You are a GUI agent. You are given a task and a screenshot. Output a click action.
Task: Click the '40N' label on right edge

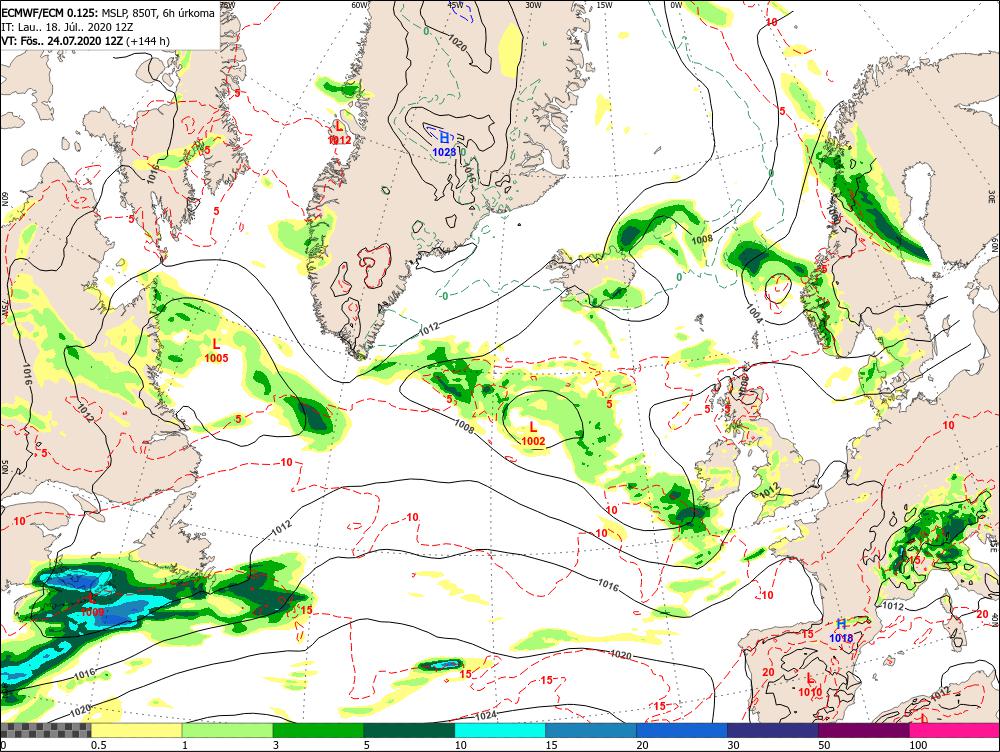point(994,620)
